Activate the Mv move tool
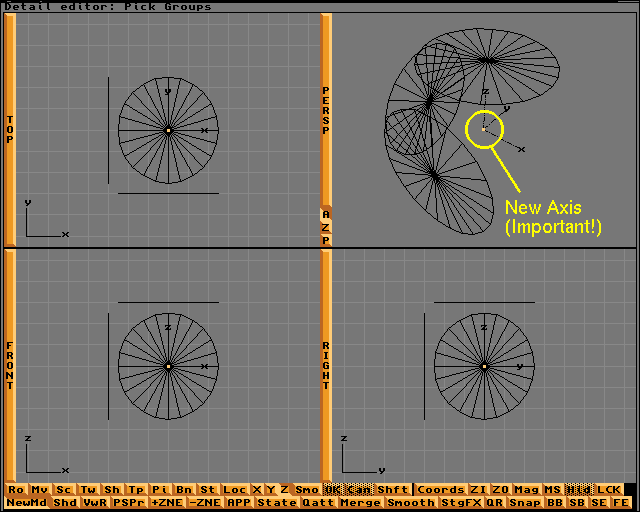This screenshot has height=512, width=640. [x=39, y=490]
